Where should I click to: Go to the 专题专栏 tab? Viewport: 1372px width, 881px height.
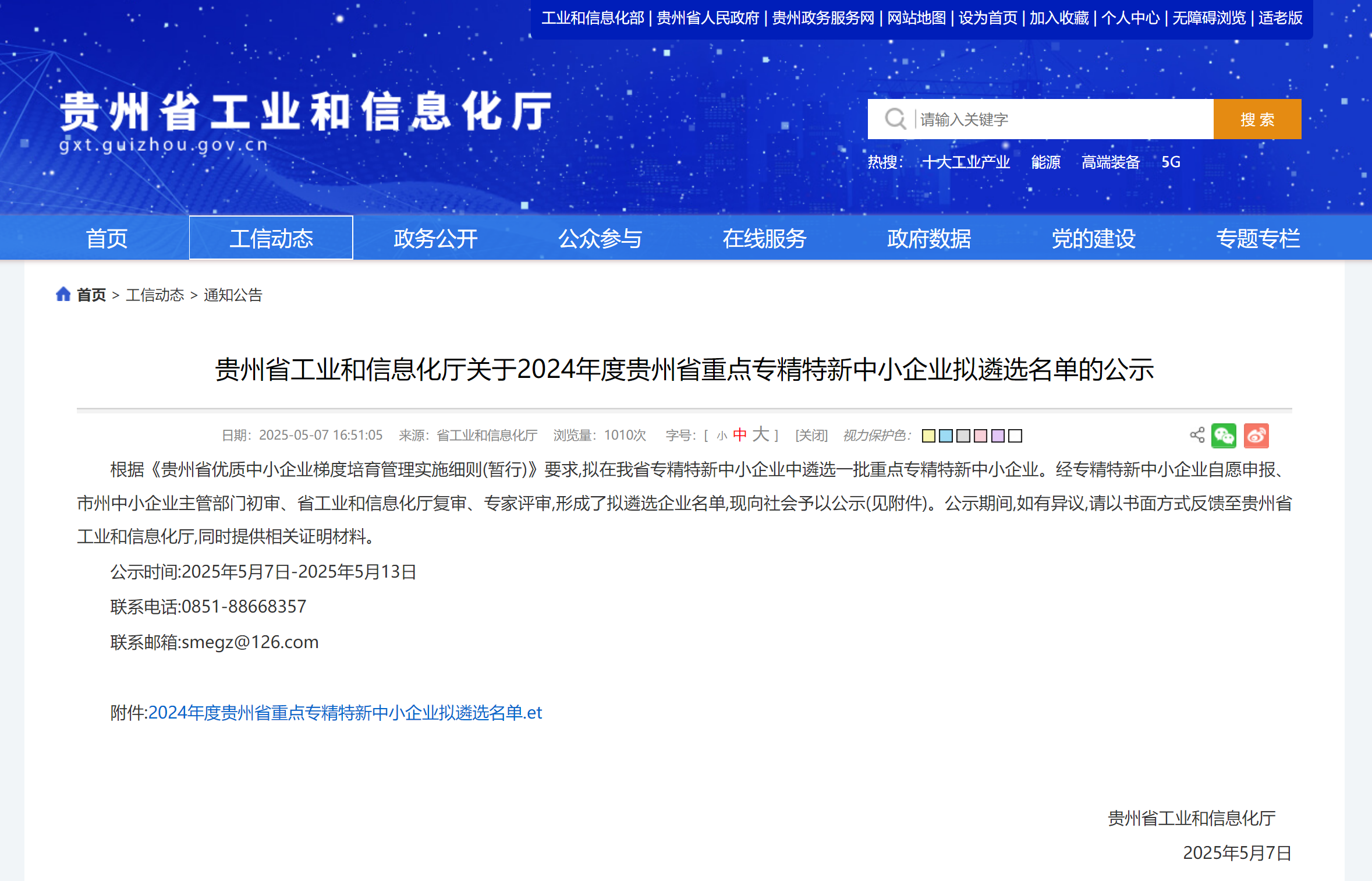coord(1258,238)
